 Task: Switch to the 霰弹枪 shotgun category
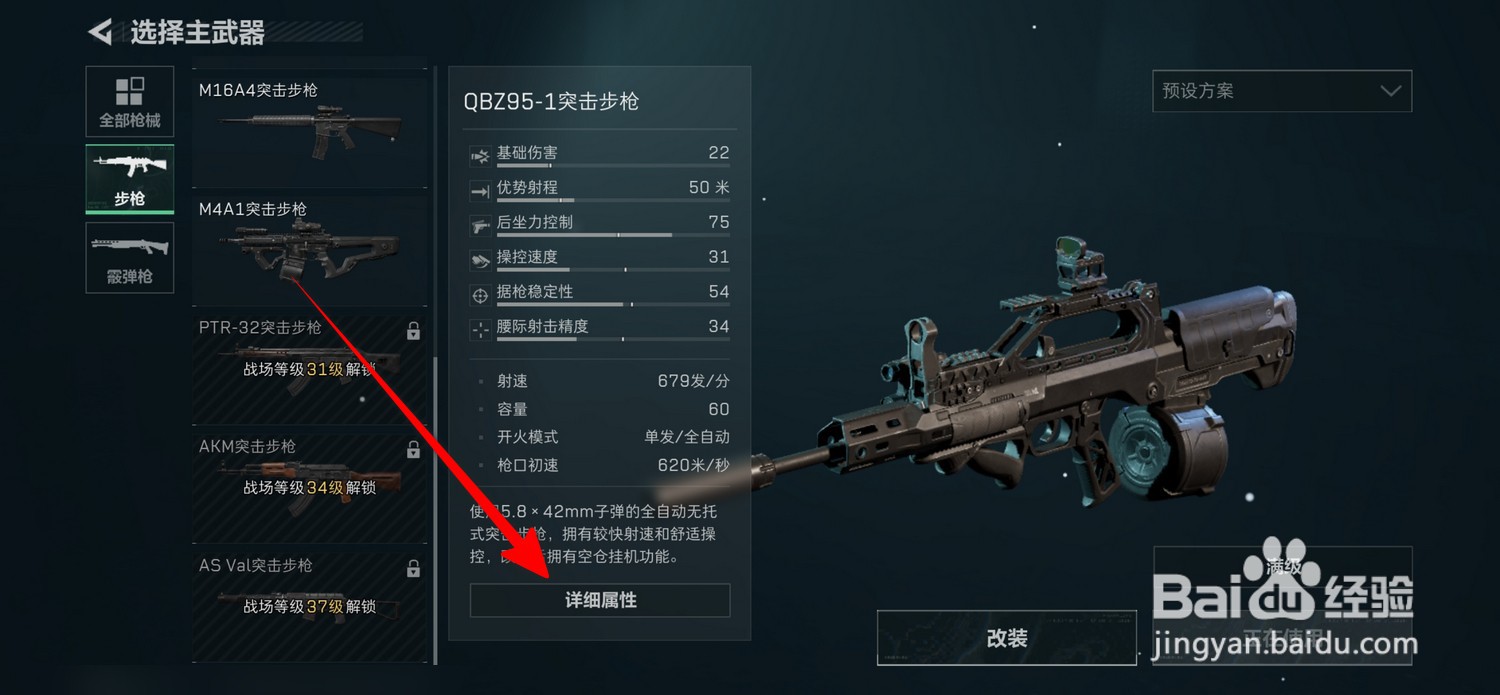tap(130, 257)
